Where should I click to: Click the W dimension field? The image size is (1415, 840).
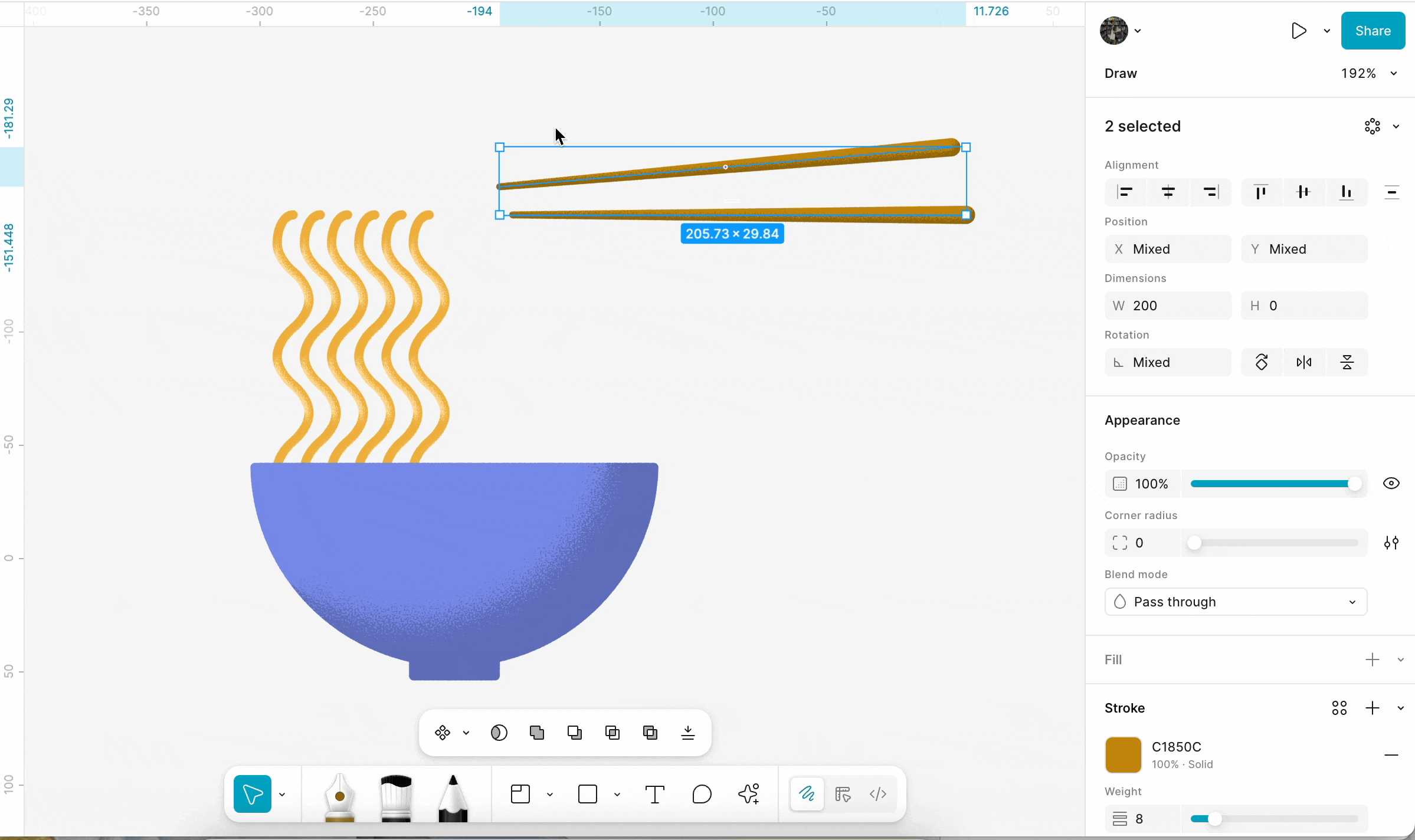[1168, 306]
